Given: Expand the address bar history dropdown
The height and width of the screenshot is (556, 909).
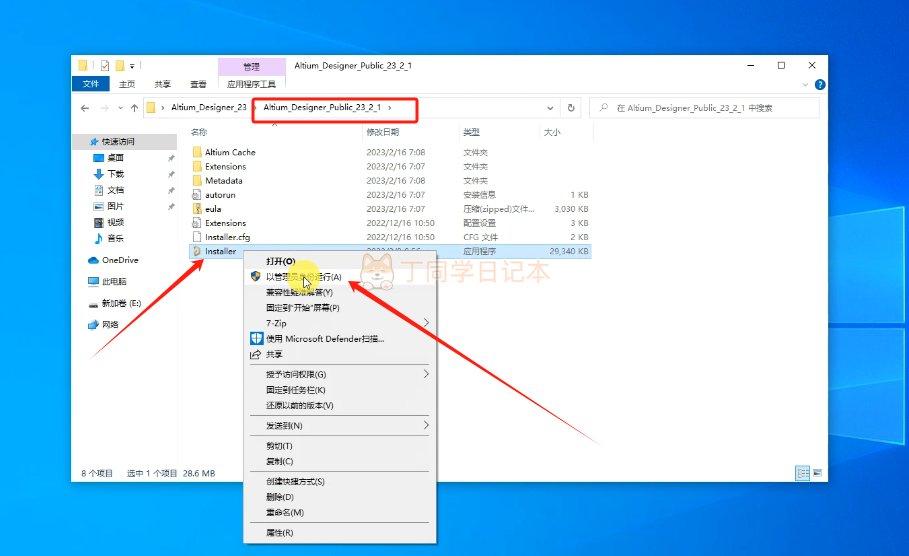Looking at the screenshot, I should [x=550, y=108].
